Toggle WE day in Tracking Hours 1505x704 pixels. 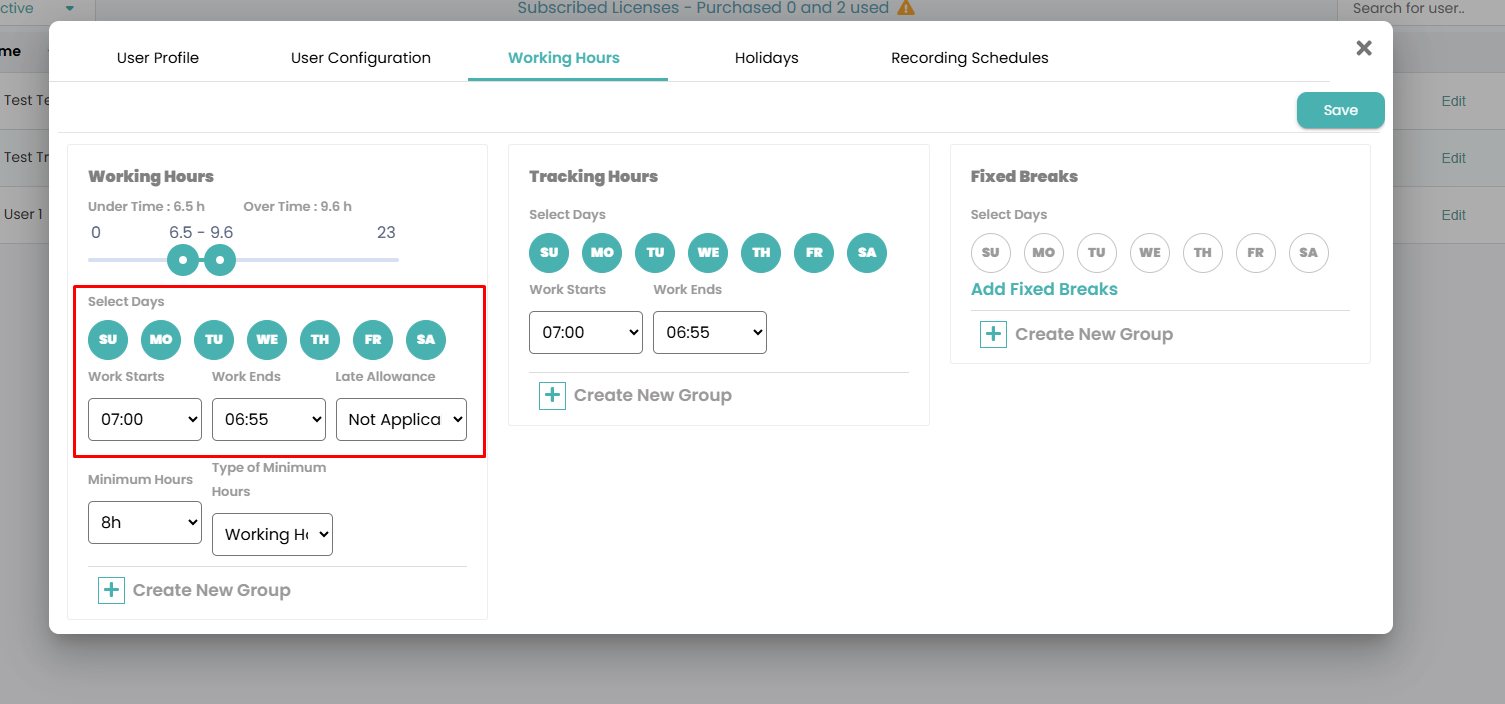tap(708, 252)
